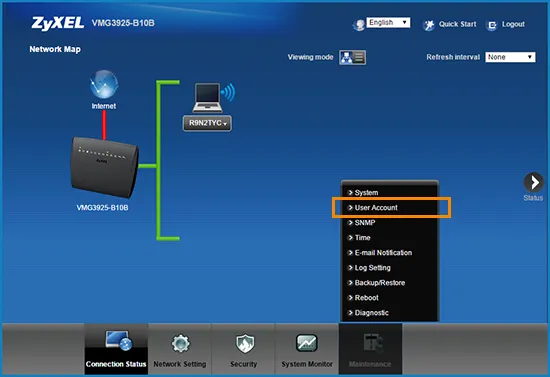Click the Logout door icon
Screen dimensions: 550x377
[492, 25]
